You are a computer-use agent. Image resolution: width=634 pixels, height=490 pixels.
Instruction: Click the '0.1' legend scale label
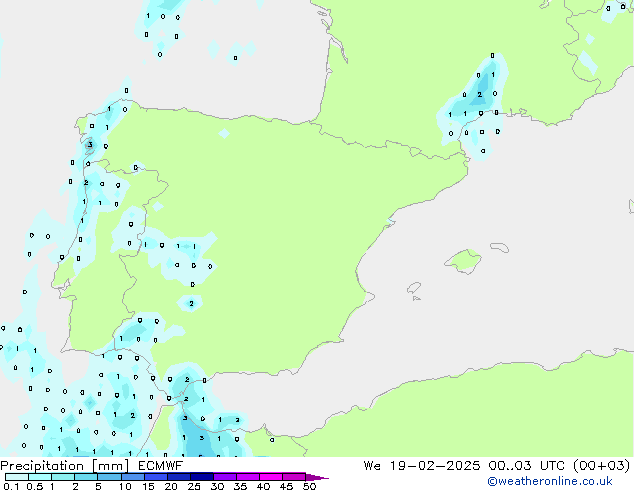point(11,486)
